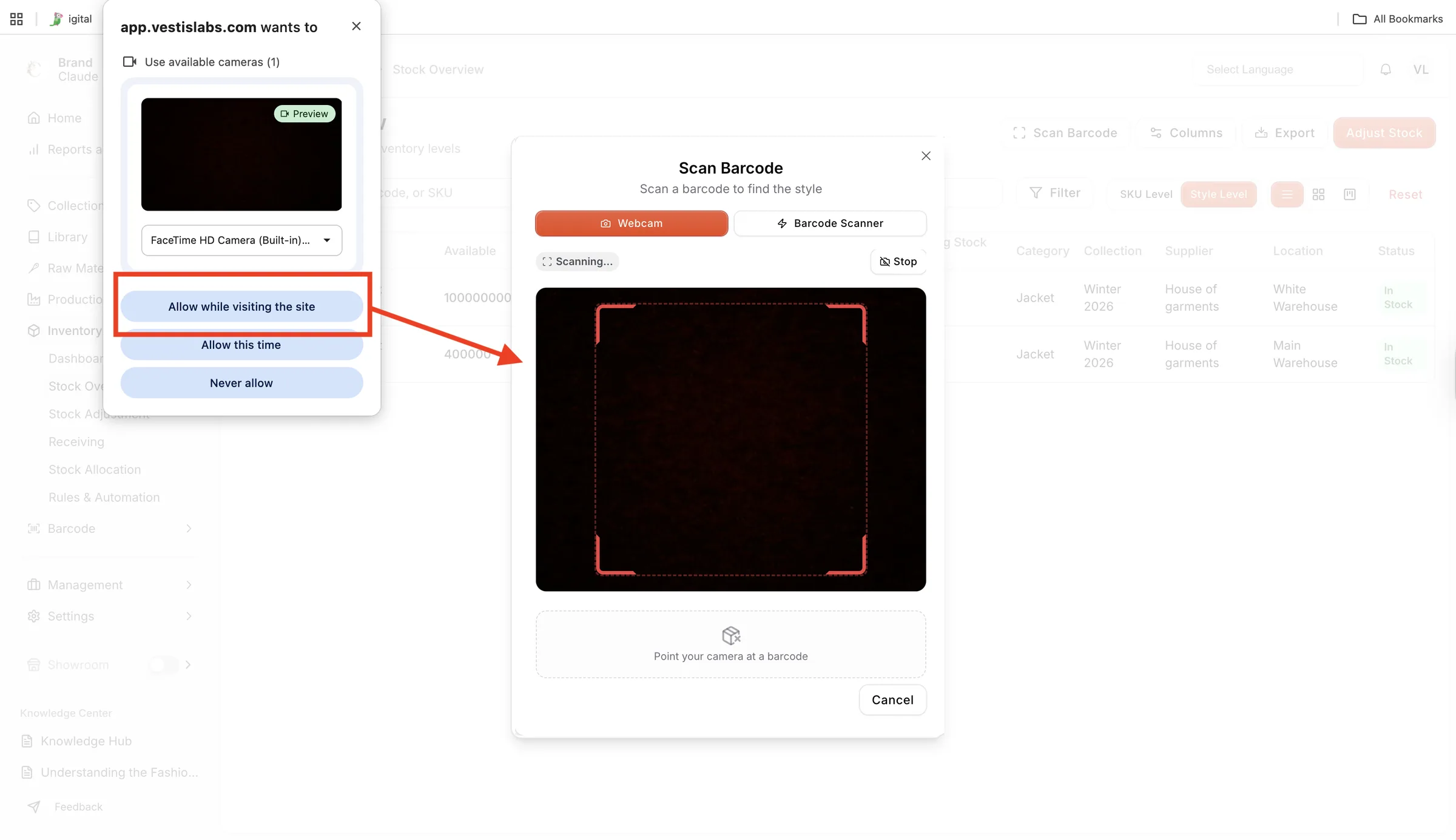Open the VL user avatar
This screenshot has height=840, width=1456.
pos(1421,70)
